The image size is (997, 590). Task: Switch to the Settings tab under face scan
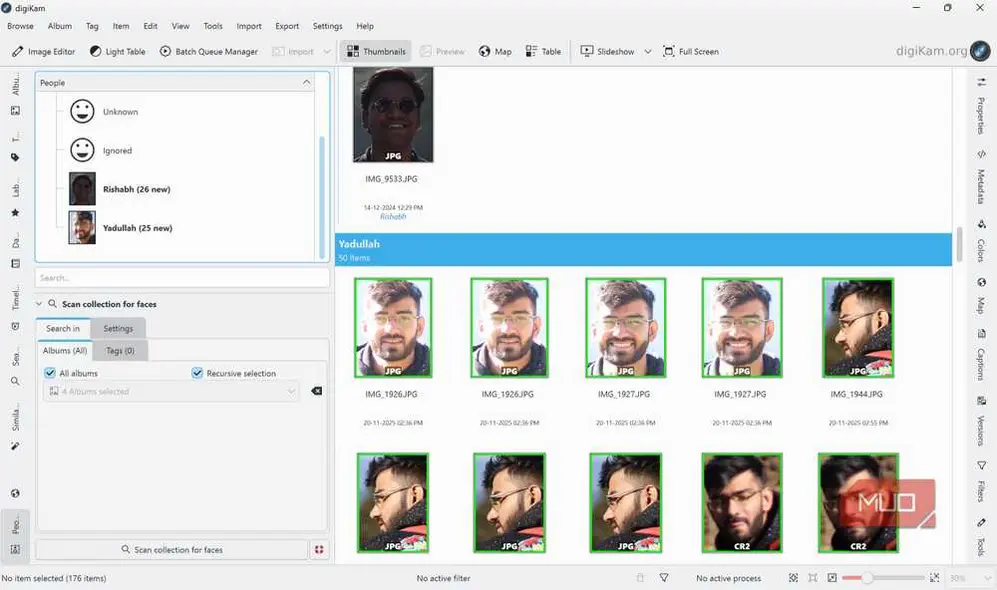click(x=118, y=328)
